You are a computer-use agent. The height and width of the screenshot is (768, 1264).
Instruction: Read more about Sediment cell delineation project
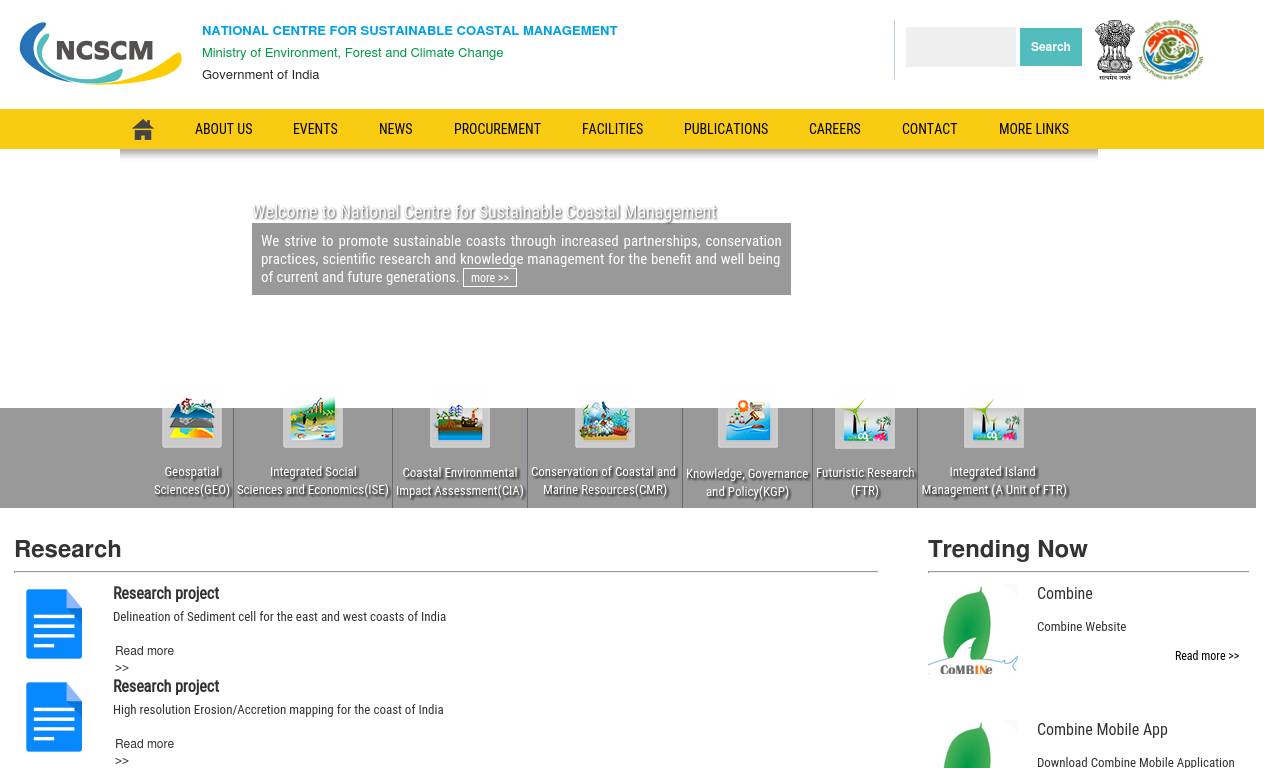(x=144, y=659)
